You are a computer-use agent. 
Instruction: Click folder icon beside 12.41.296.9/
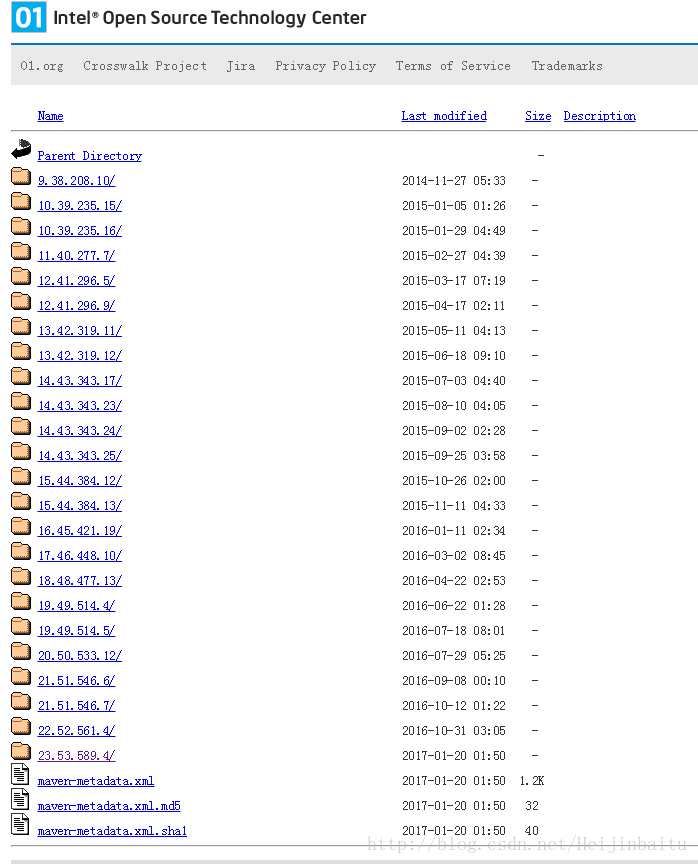(x=21, y=301)
